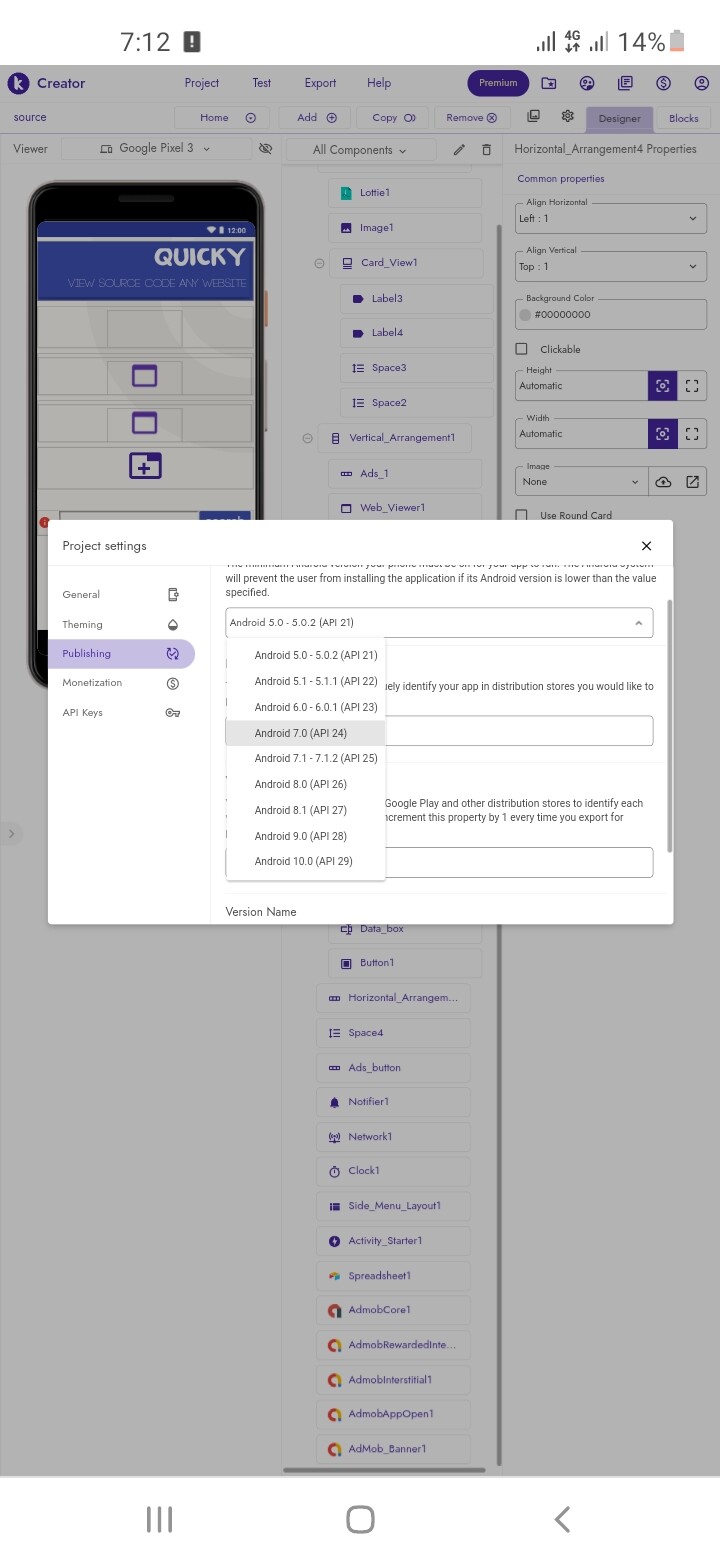Open the Export menu
Screen dimensions: 720x1560
click(320, 83)
